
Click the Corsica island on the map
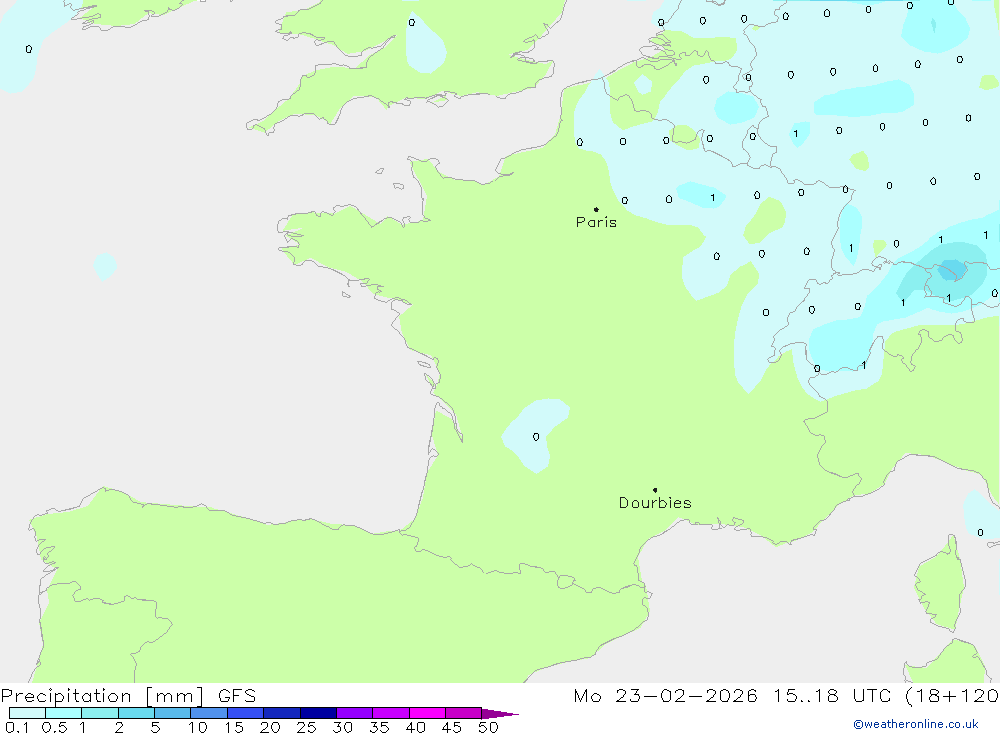(x=940, y=583)
